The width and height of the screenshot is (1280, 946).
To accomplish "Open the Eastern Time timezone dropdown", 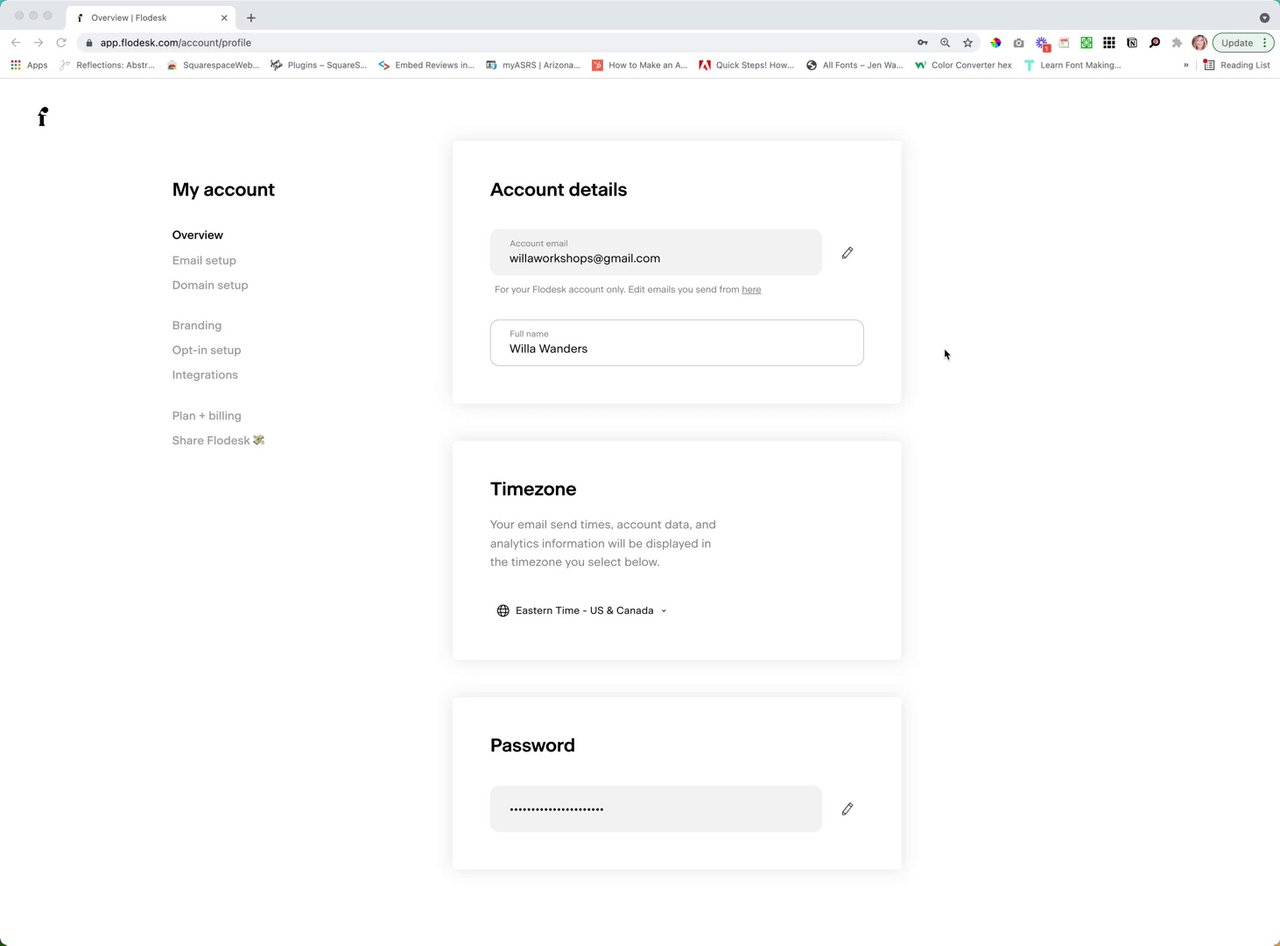I will click(582, 611).
